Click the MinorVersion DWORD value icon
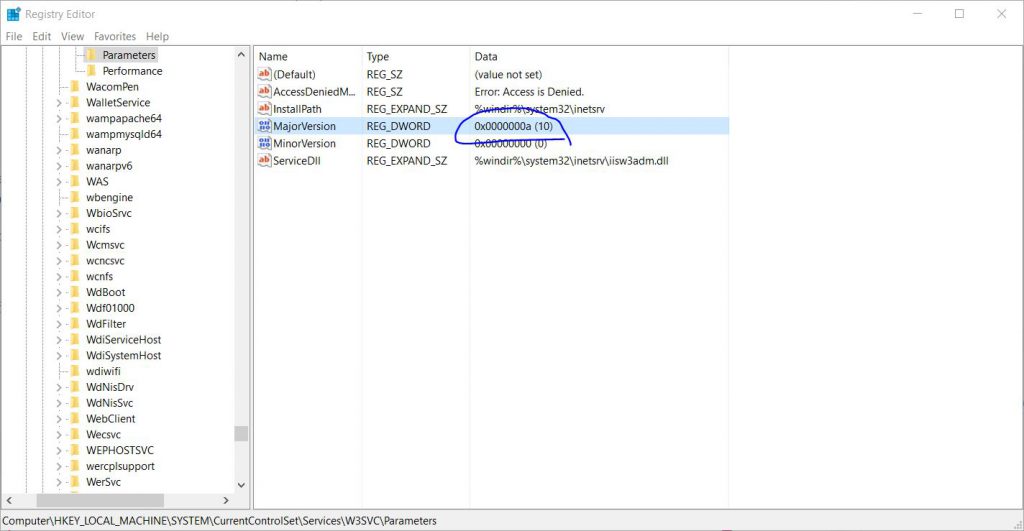Image resolution: width=1024 pixels, height=531 pixels. click(264, 143)
